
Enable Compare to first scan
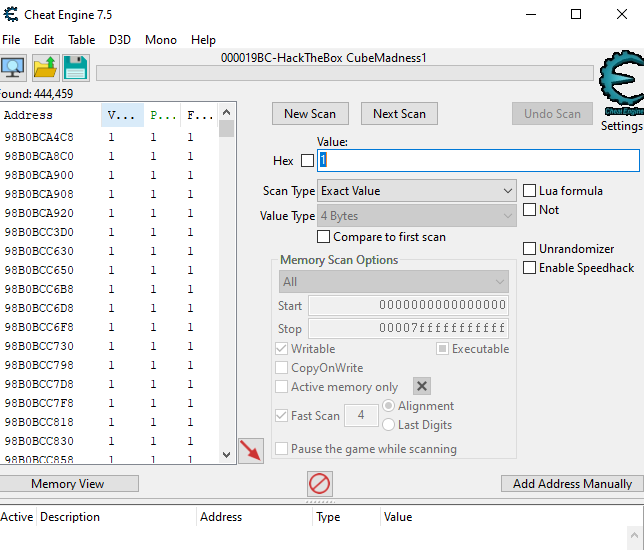click(323, 237)
